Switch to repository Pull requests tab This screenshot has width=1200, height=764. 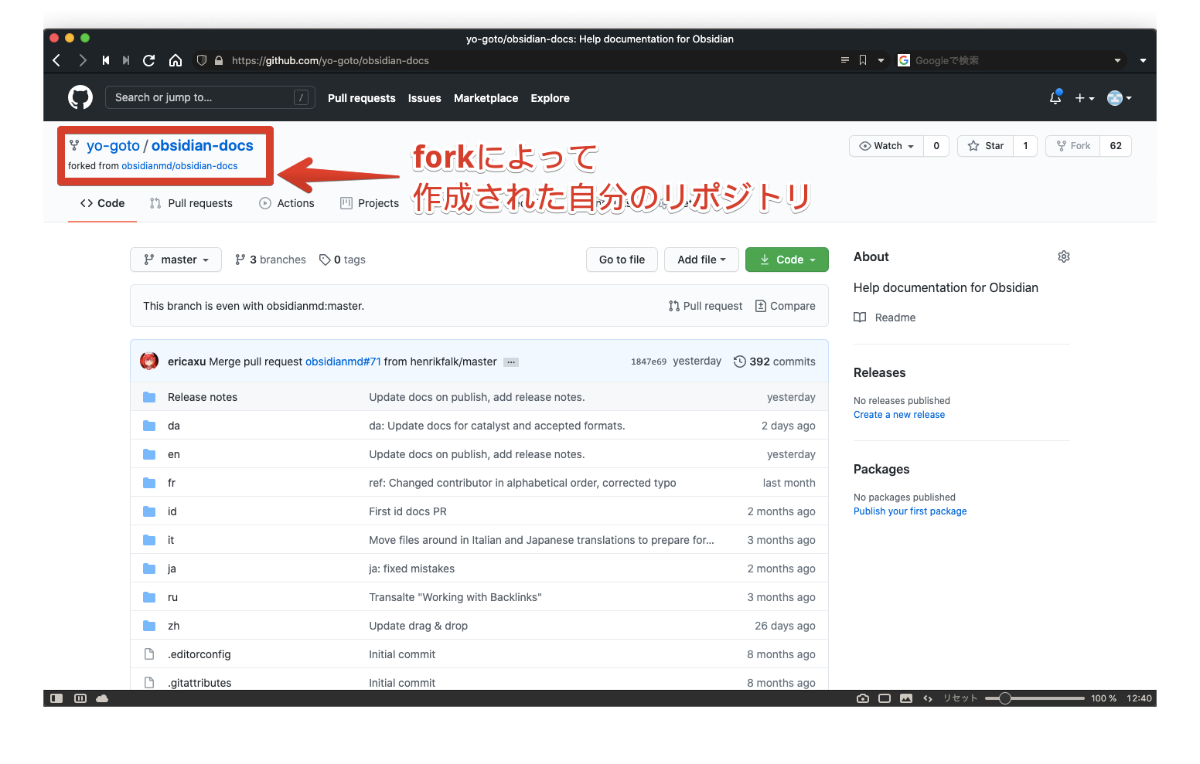(191, 203)
